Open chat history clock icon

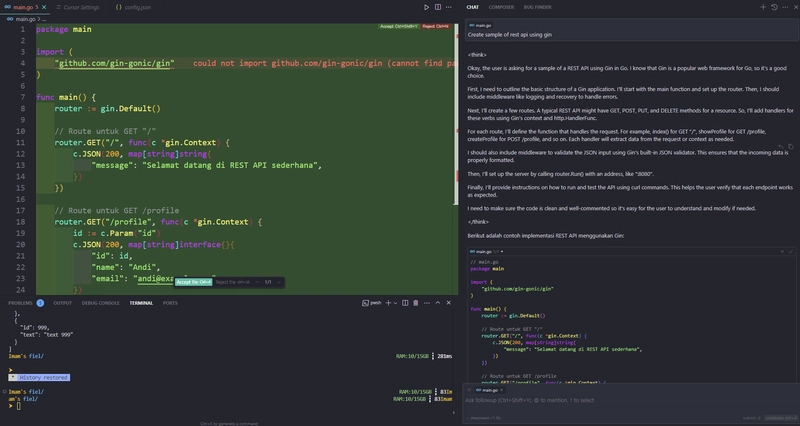tap(775, 7)
